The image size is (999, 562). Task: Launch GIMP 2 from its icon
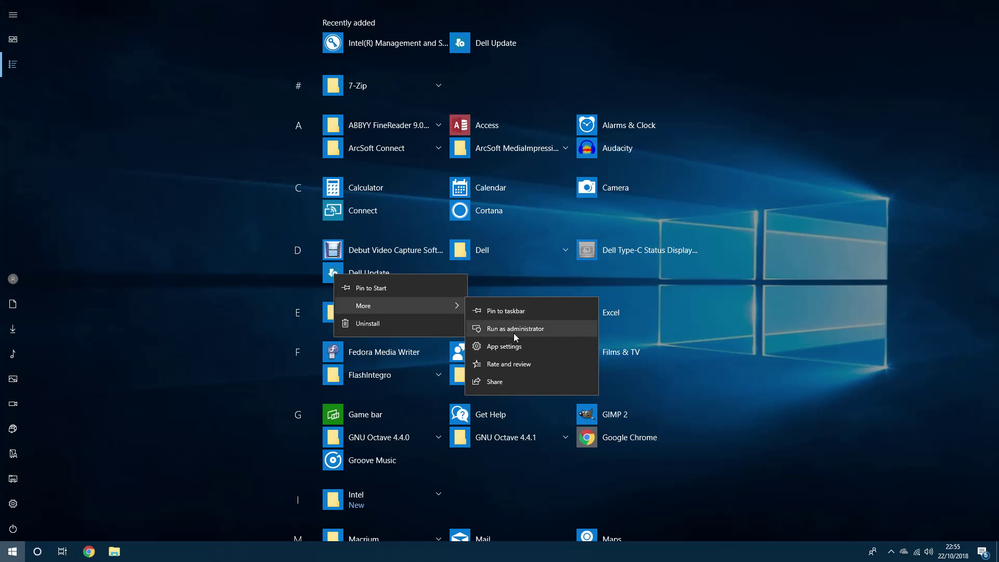pyautogui.click(x=586, y=414)
